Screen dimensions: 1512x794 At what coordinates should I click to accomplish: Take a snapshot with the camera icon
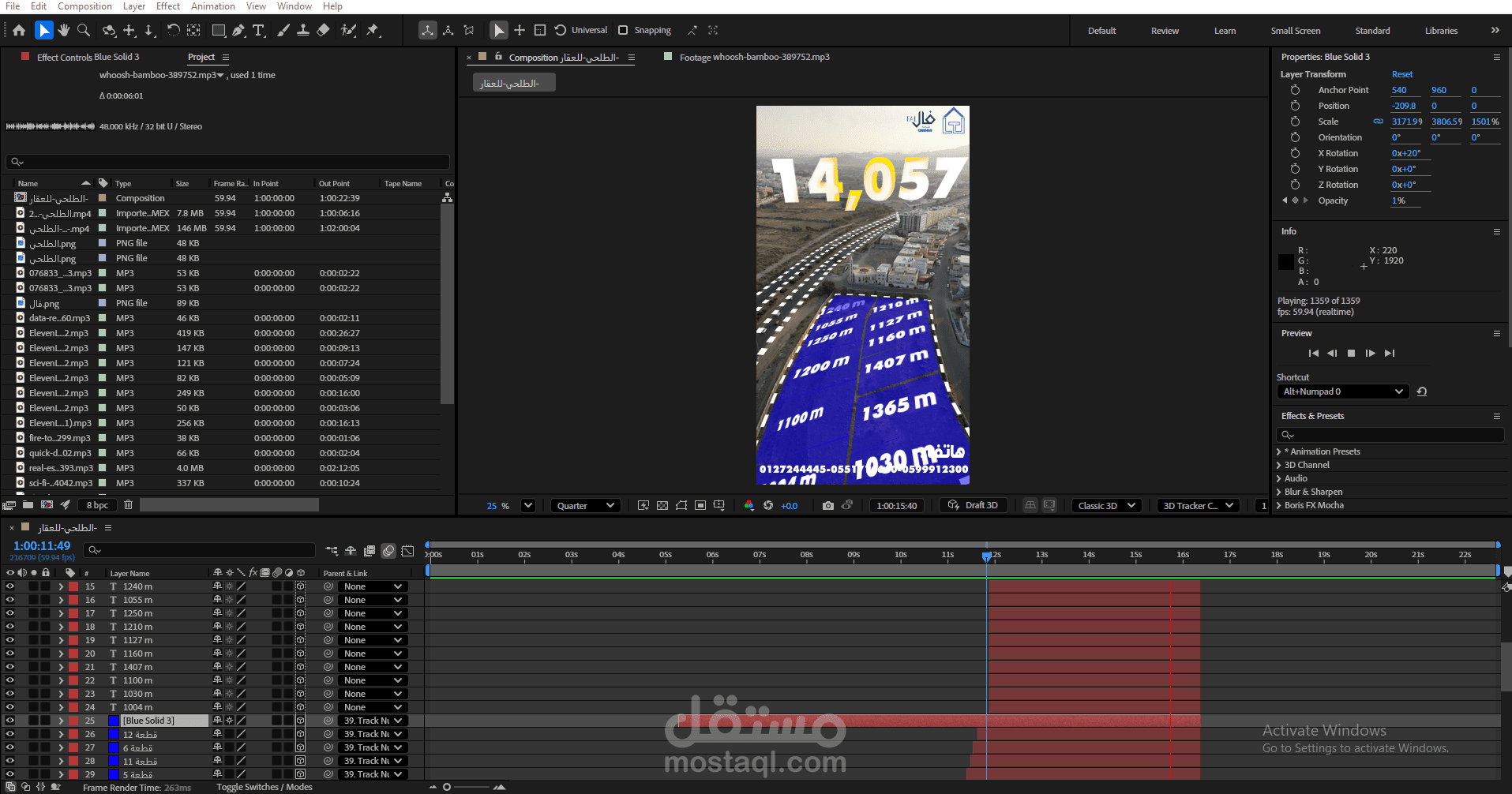tap(827, 506)
